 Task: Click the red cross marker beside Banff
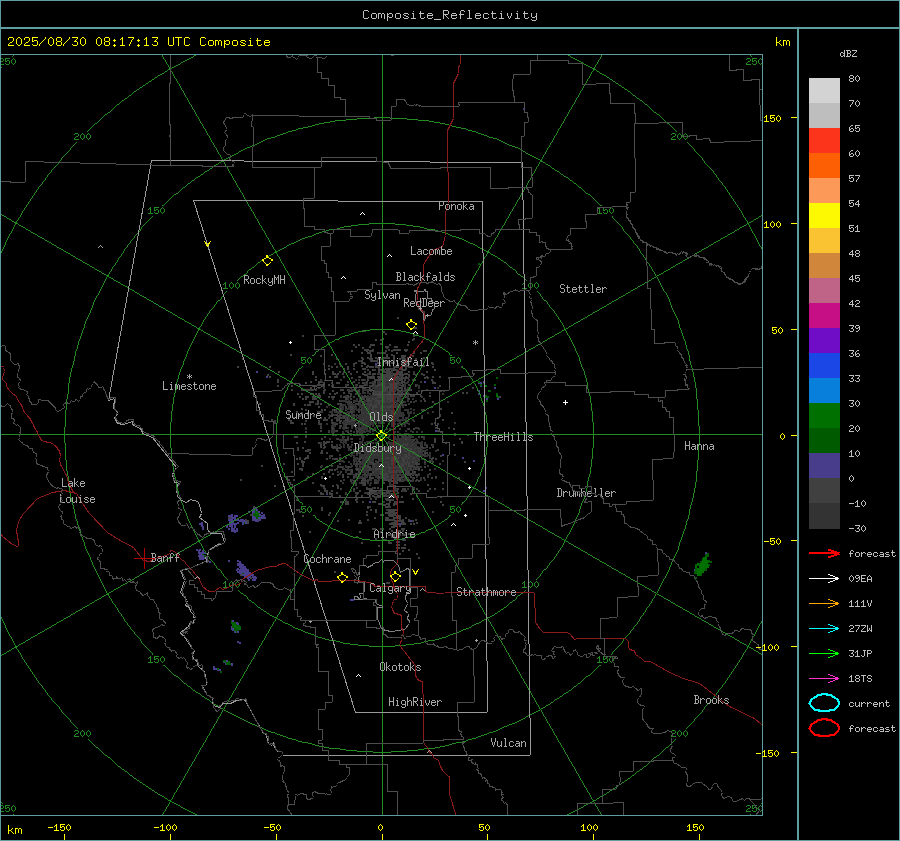pyautogui.click(x=143, y=558)
